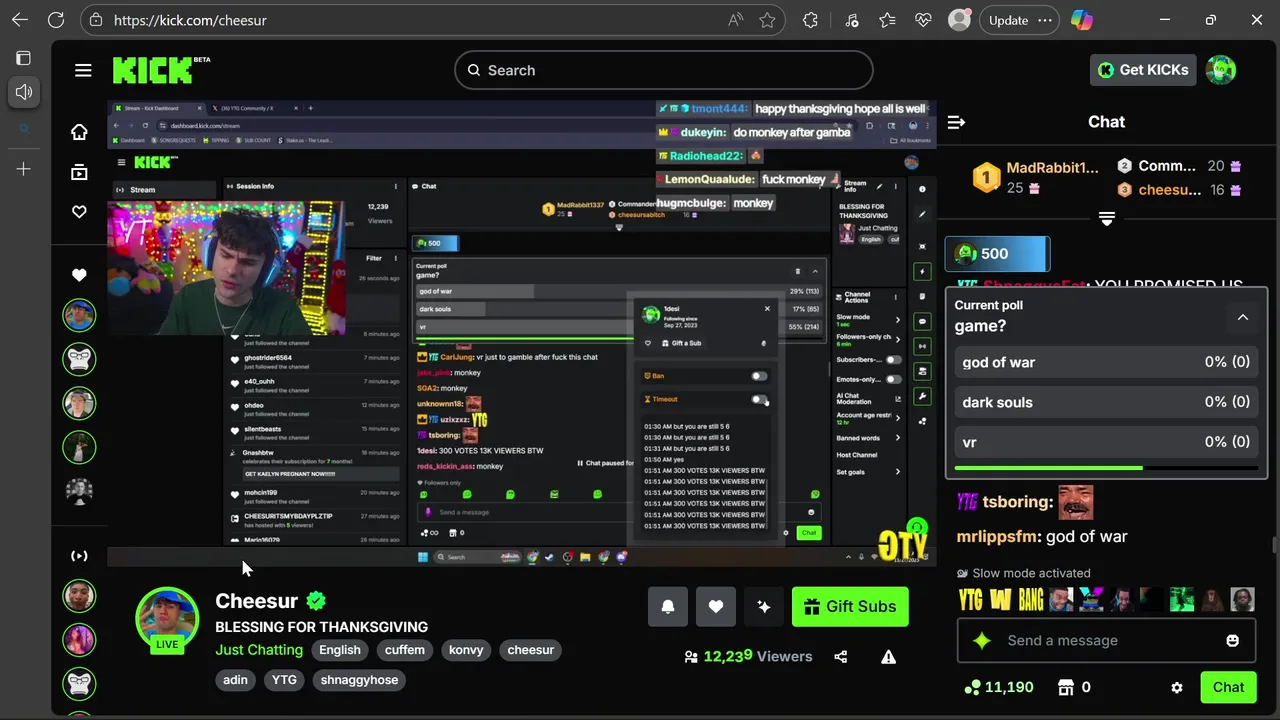Open the Just Chatting category link
The image size is (1280, 720).
pyautogui.click(x=259, y=650)
